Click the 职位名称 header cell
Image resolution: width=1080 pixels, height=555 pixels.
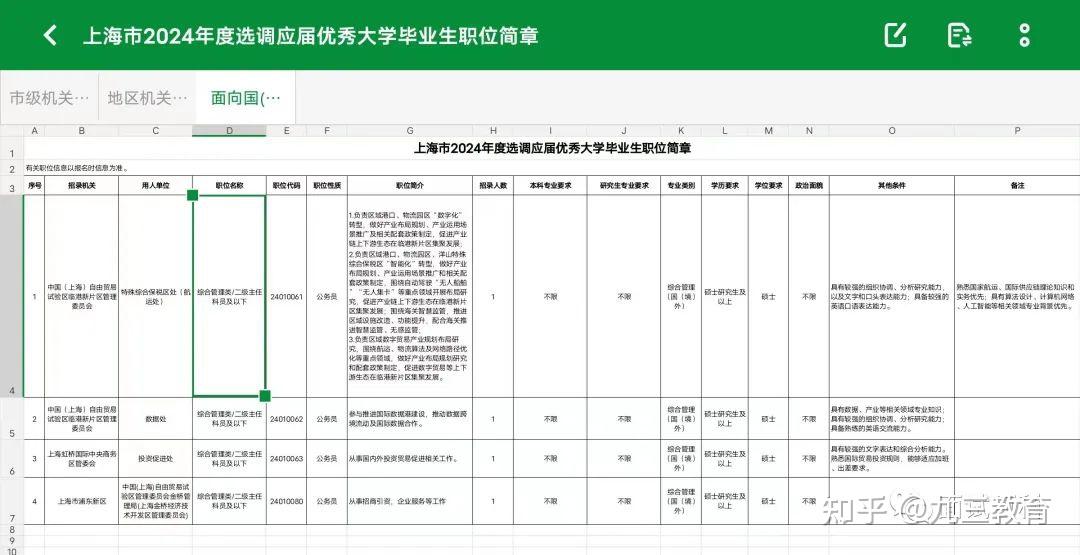click(229, 186)
